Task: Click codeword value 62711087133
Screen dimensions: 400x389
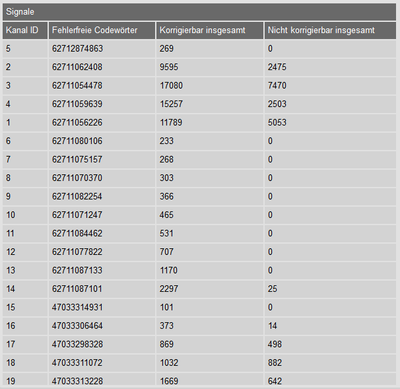Action: point(77,270)
